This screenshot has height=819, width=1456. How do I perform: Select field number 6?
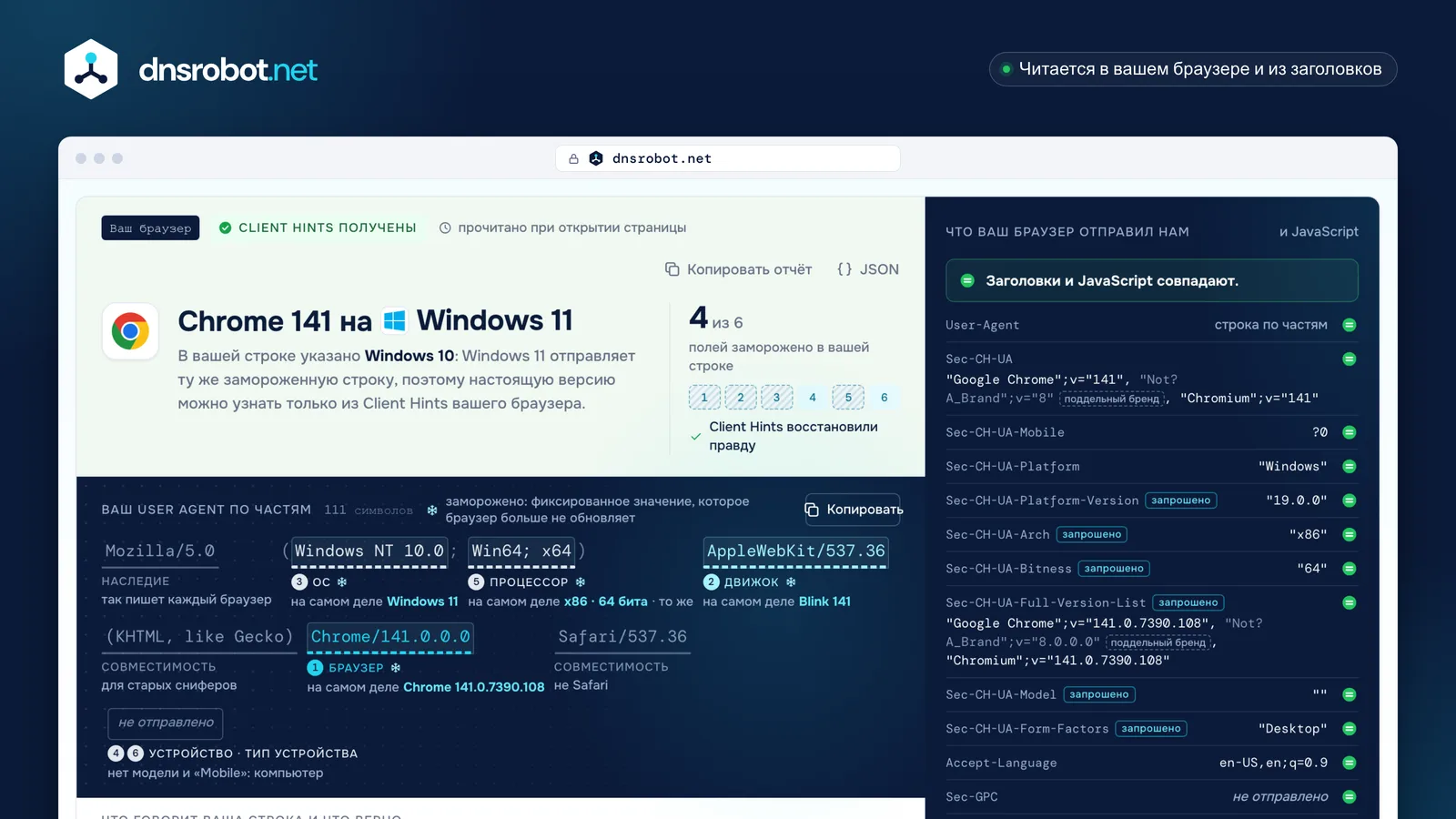tap(884, 398)
